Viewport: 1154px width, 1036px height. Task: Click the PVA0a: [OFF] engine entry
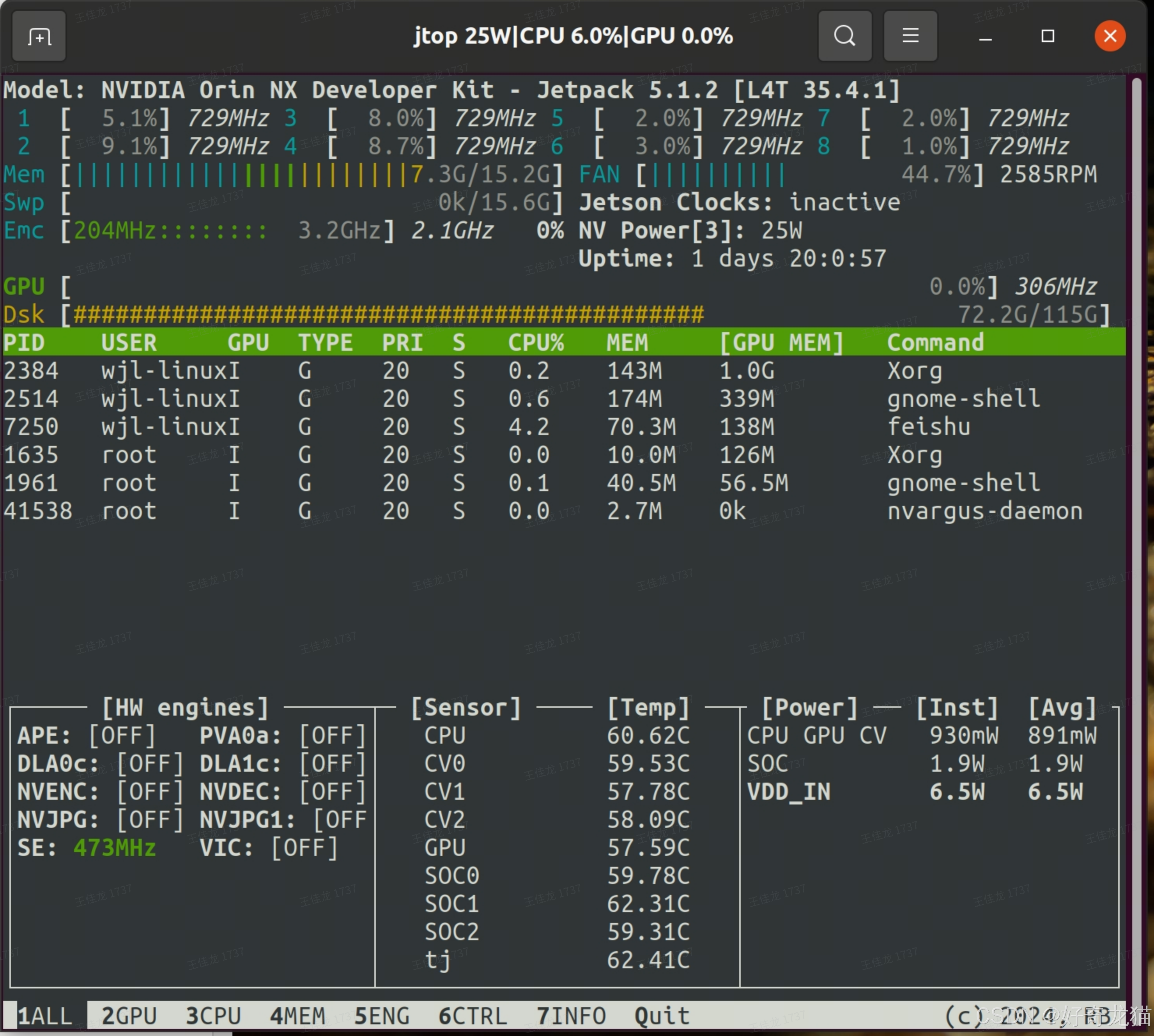tap(283, 735)
